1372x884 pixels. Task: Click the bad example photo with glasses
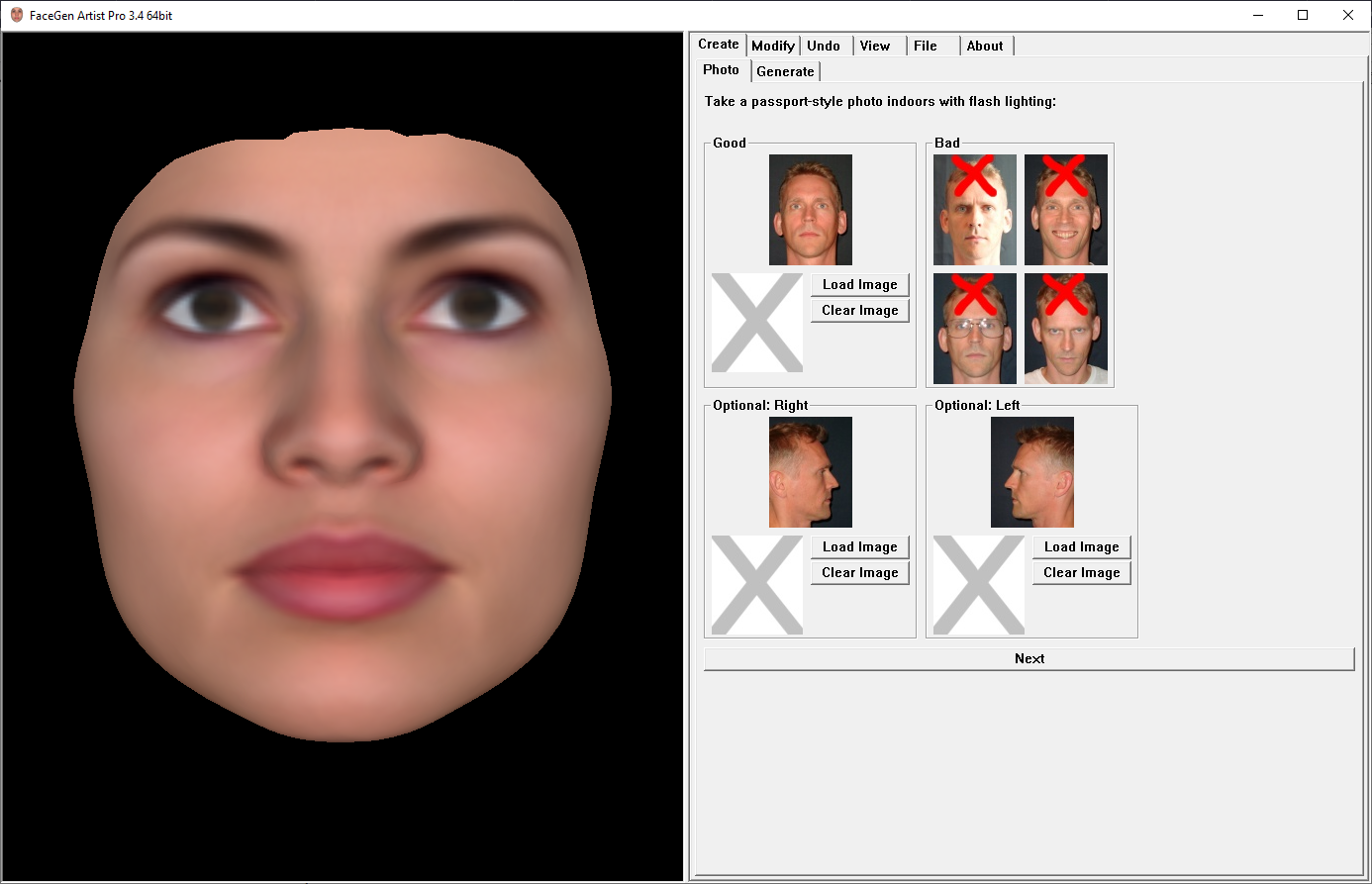tap(975, 329)
